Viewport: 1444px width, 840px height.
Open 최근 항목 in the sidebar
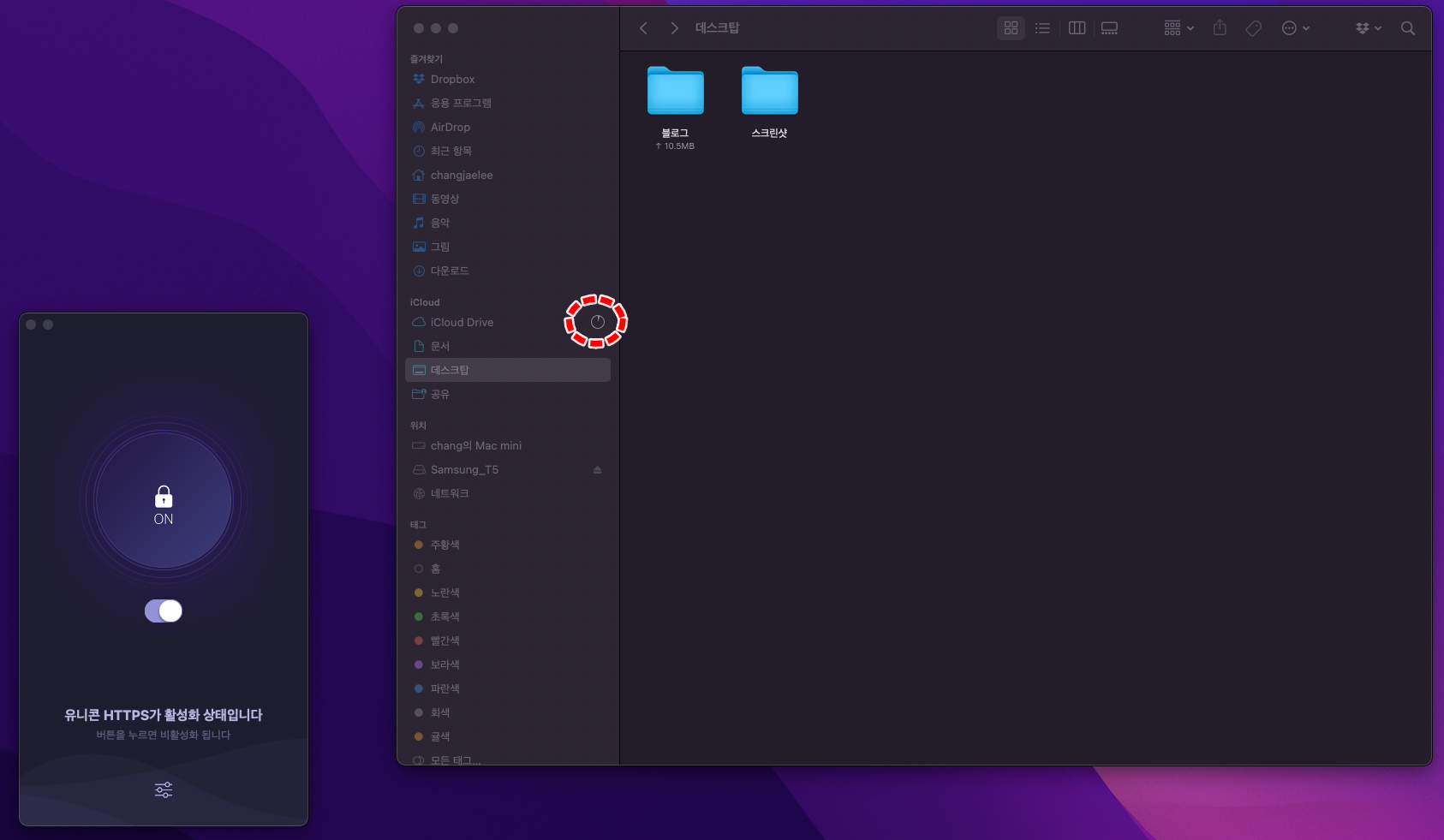tap(508, 151)
